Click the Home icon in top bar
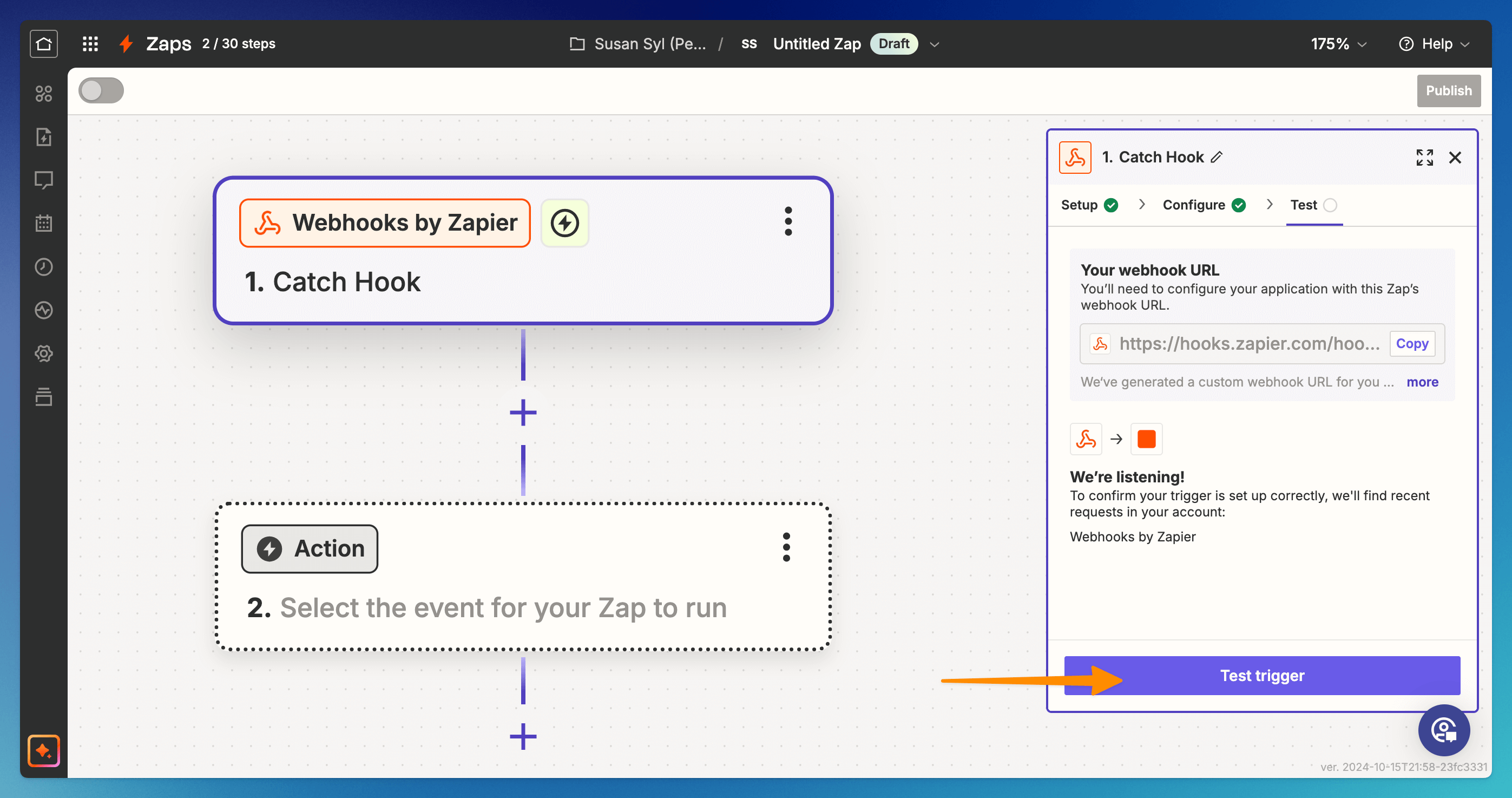 (44, 44)
